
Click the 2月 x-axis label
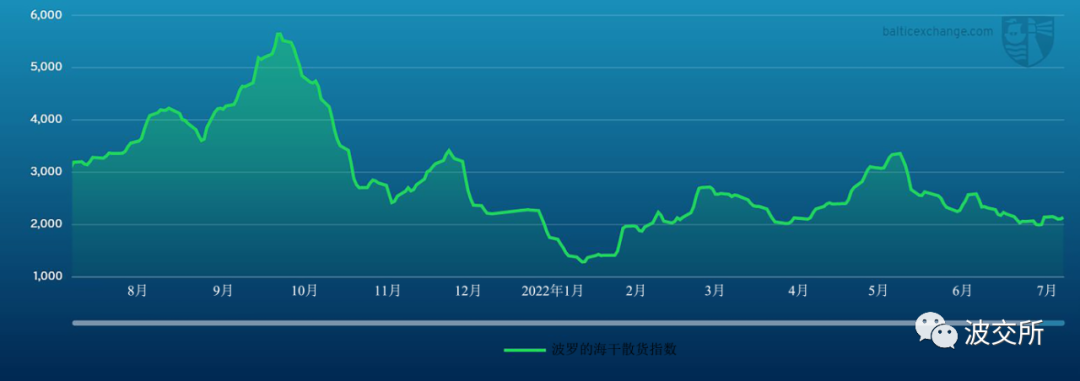point(636,291)
